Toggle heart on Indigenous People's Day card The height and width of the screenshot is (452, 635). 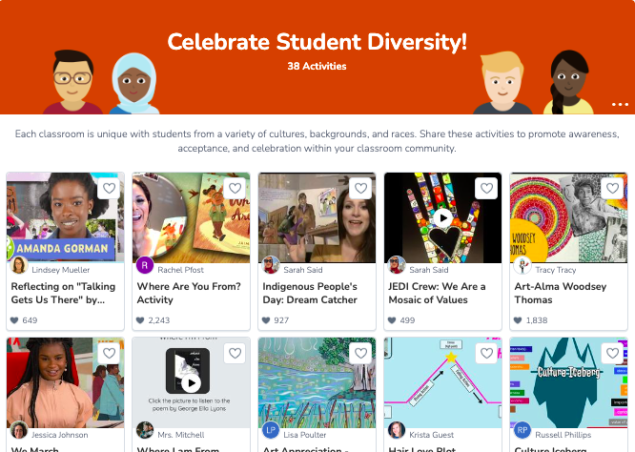[x=361, y=188]
